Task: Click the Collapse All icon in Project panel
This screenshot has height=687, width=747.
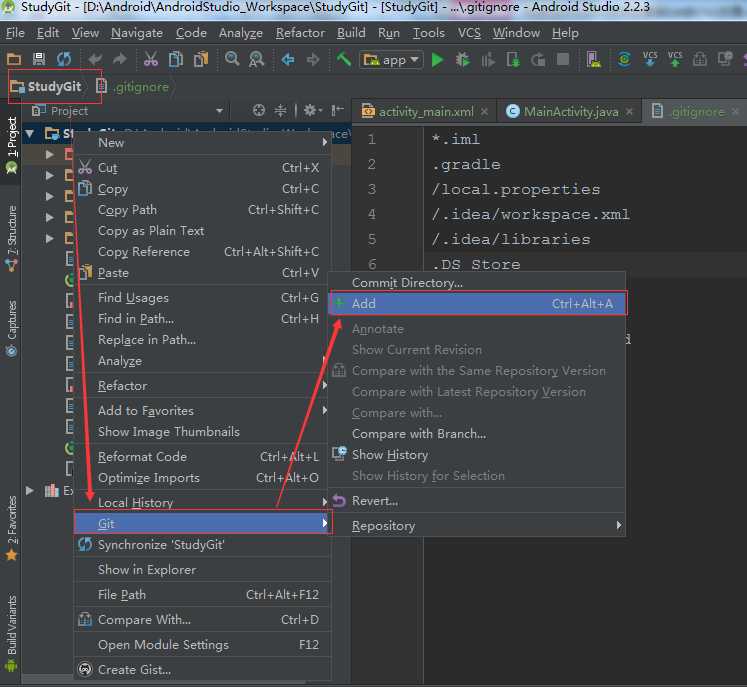Action: tap(280, 111)
